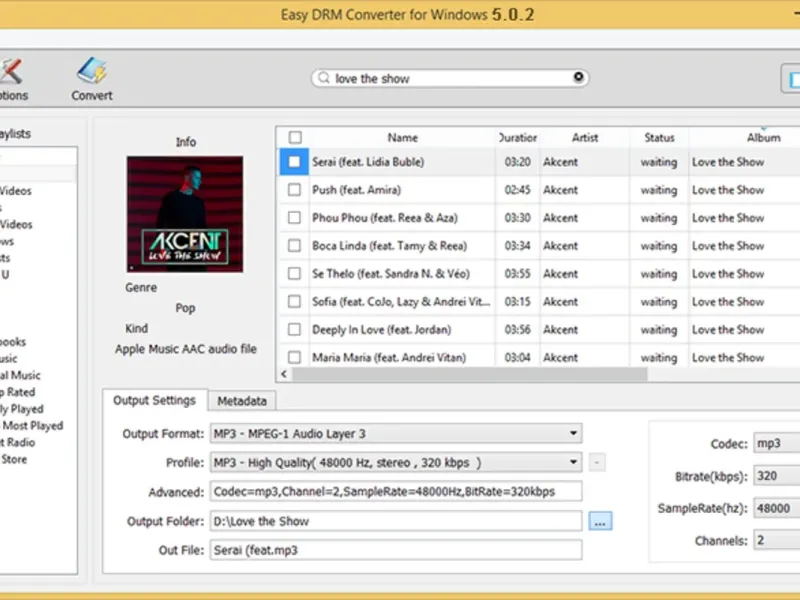This screenshot has height=600, width=800.
Task: Enable the Se Thelo track checkbox
Action: coord(294,273)
